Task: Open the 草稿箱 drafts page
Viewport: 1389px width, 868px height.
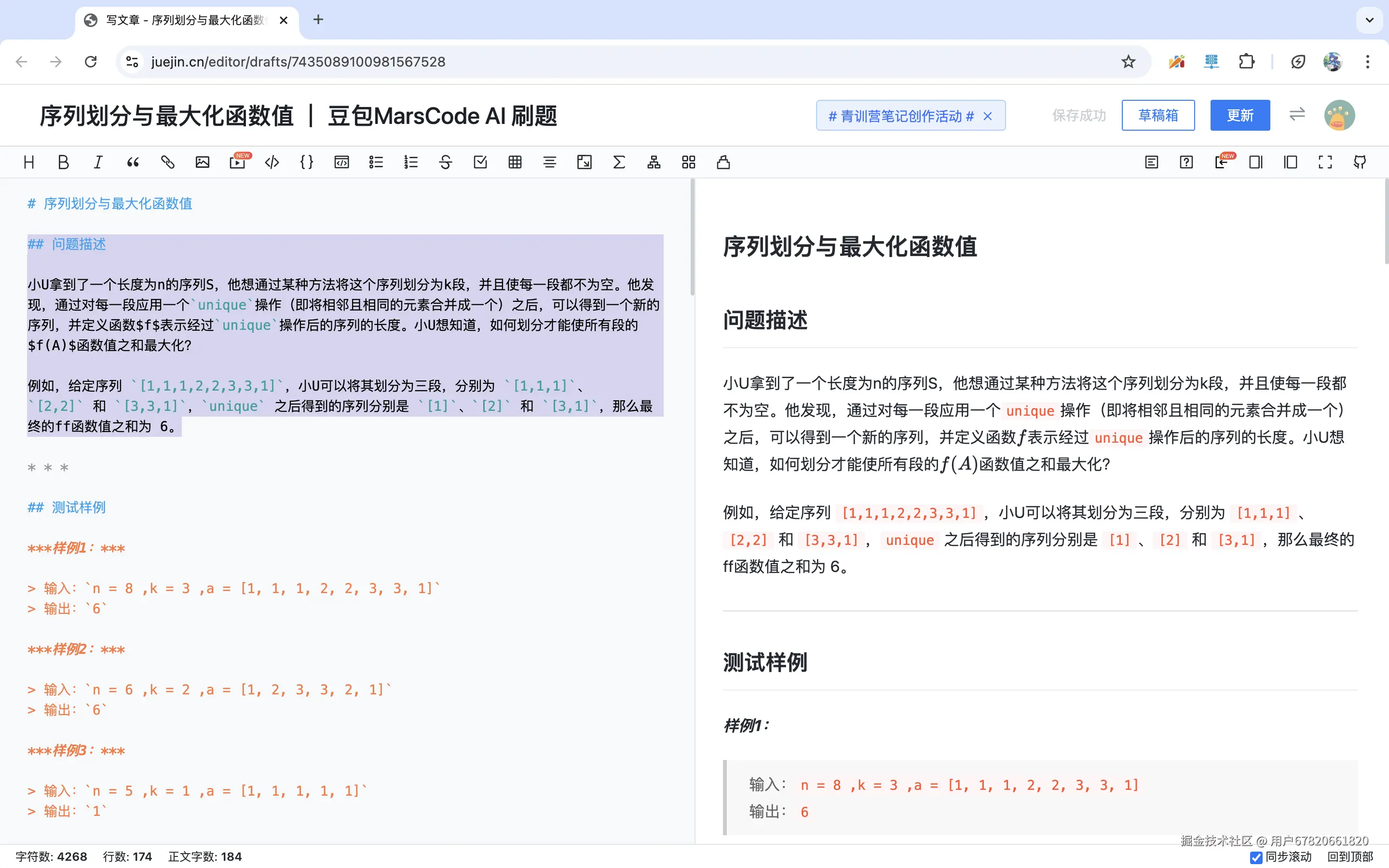Action: [x=1158, y=115]
